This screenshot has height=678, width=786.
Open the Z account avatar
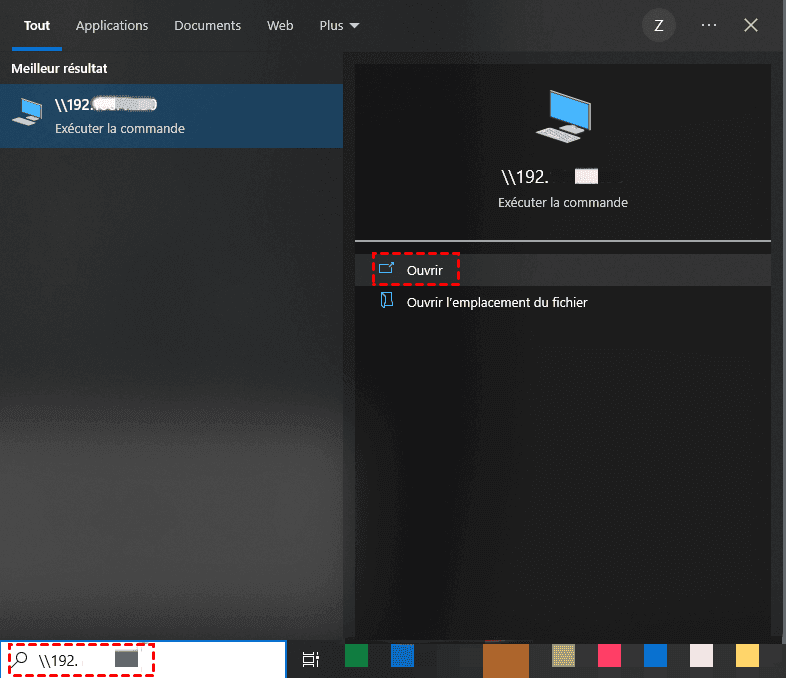coord(658,25)
